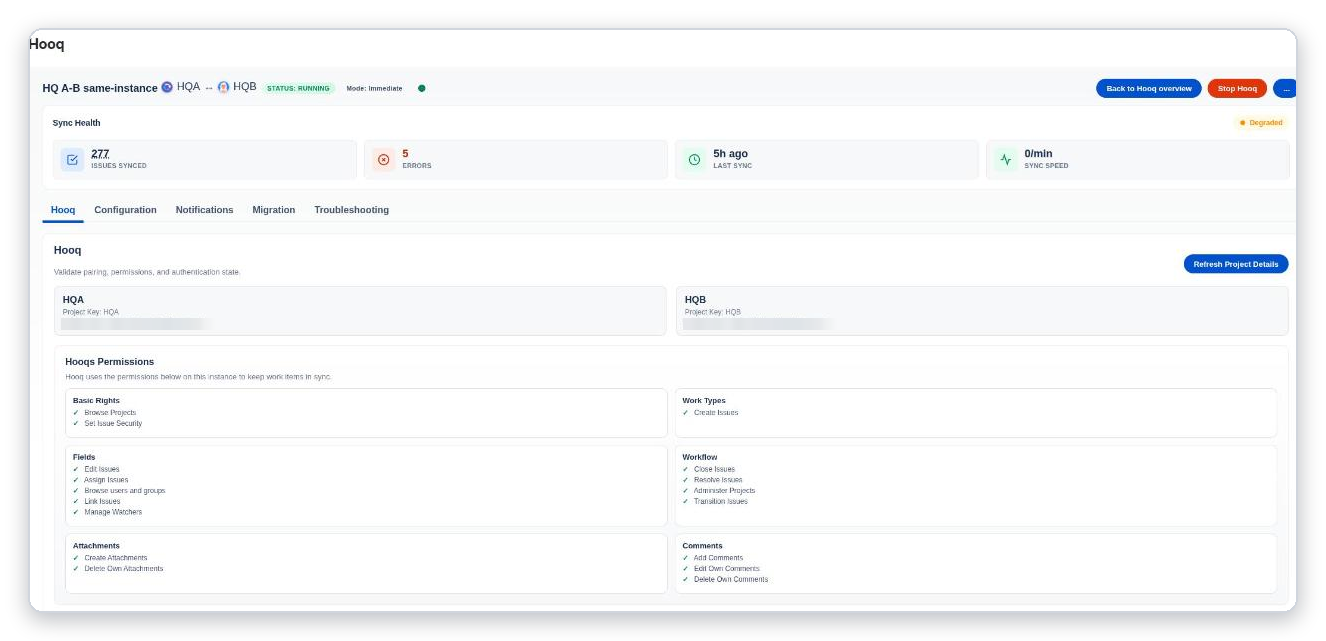Viewport: 1326px width, 641px height.
Task: Open the Configuration tab
Action: tap(125, 210)
